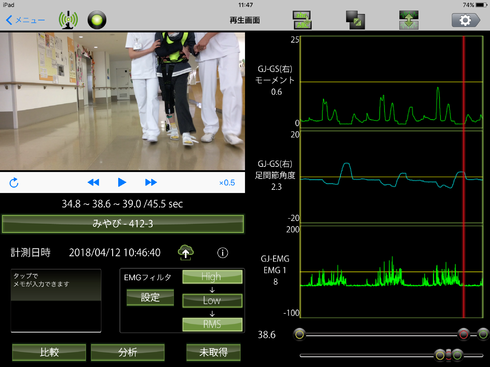This screenshot has width=490, height=367.
Task: Tap the time range 34.8 ~ 38.6 text
Action: 123,204
